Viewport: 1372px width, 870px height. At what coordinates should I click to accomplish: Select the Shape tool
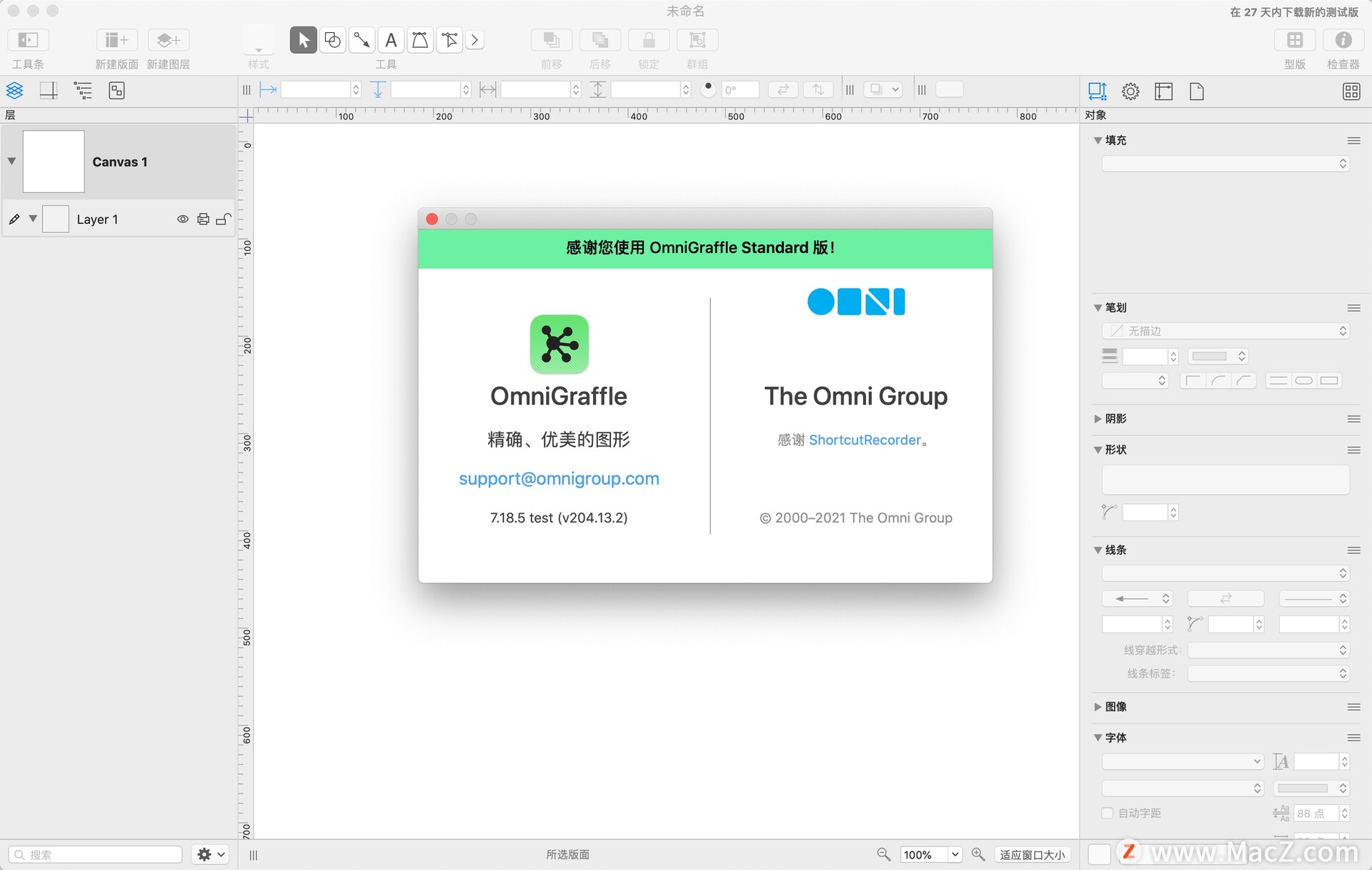(333, 40)
